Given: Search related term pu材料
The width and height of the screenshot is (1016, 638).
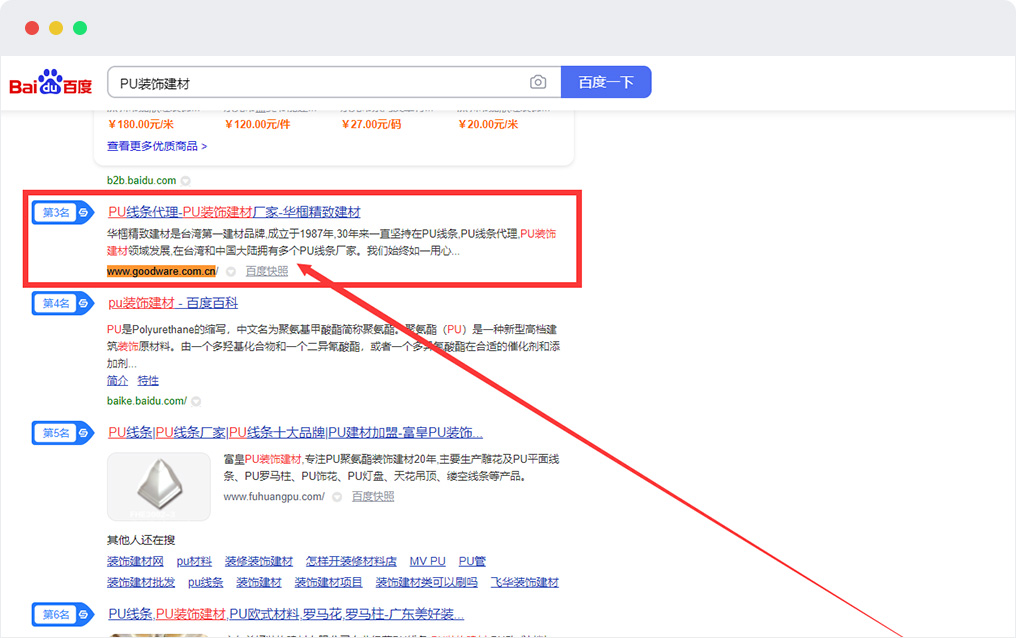Looking at the screenshot, I should (x=194, y=561).
